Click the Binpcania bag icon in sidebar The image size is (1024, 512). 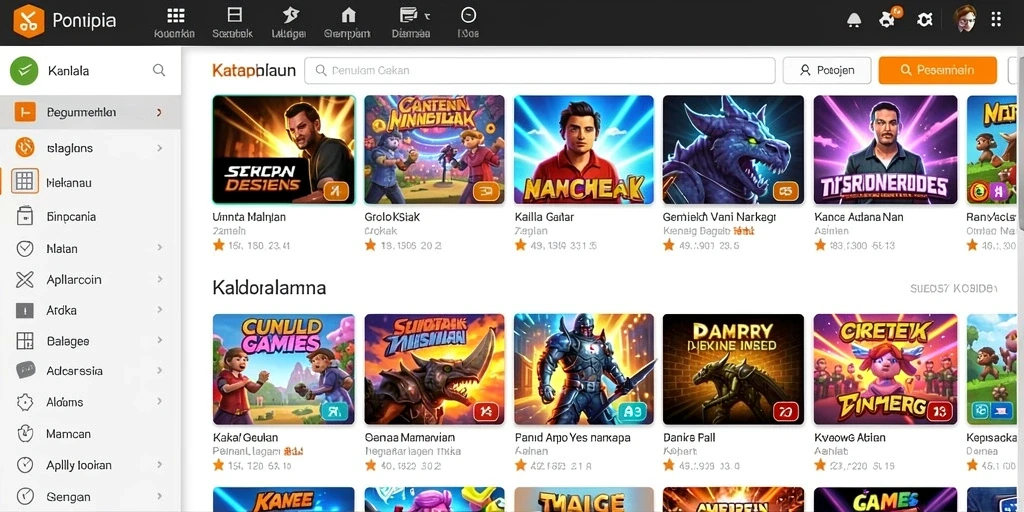24,216
